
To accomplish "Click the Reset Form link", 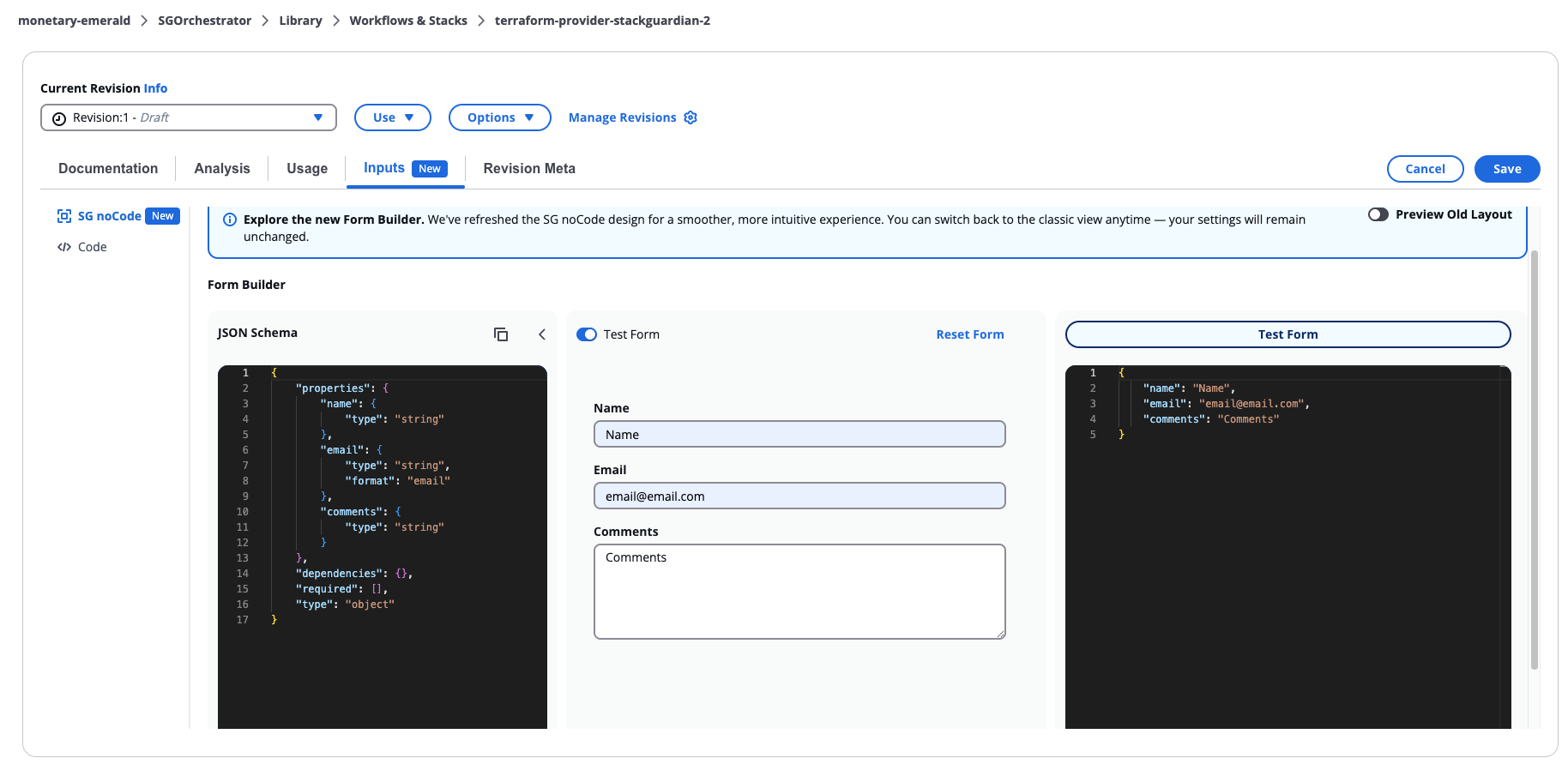I will tap(969, 334).
